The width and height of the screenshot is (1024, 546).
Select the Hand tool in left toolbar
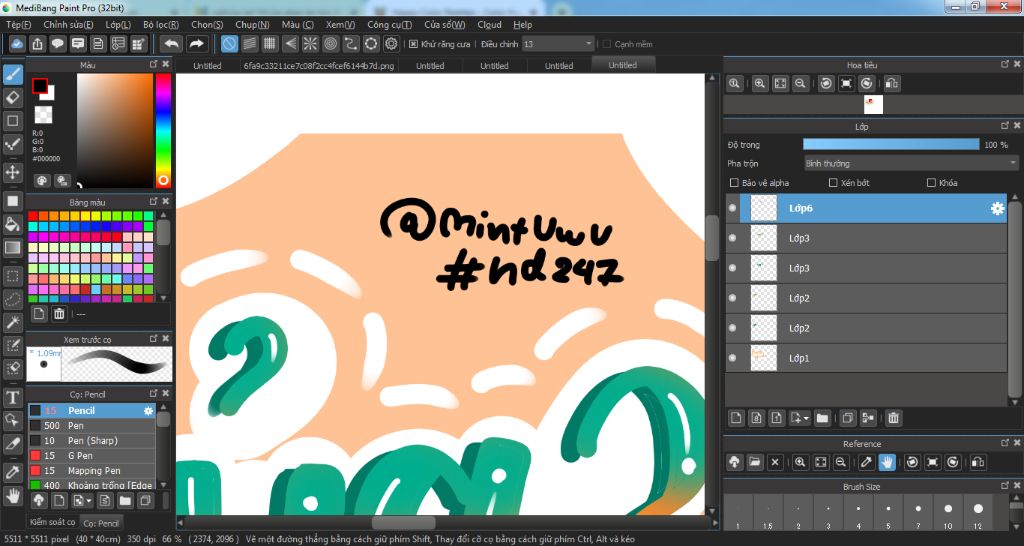12,495
